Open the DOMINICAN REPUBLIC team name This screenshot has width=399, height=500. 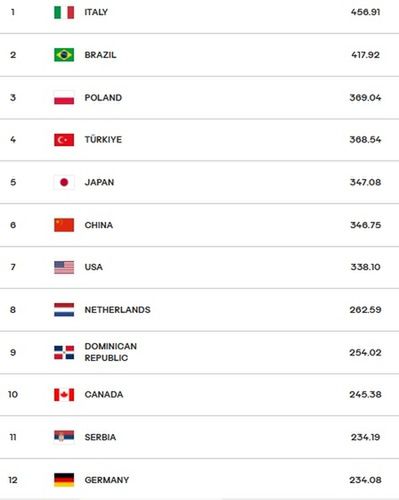(x=111, y=352)
